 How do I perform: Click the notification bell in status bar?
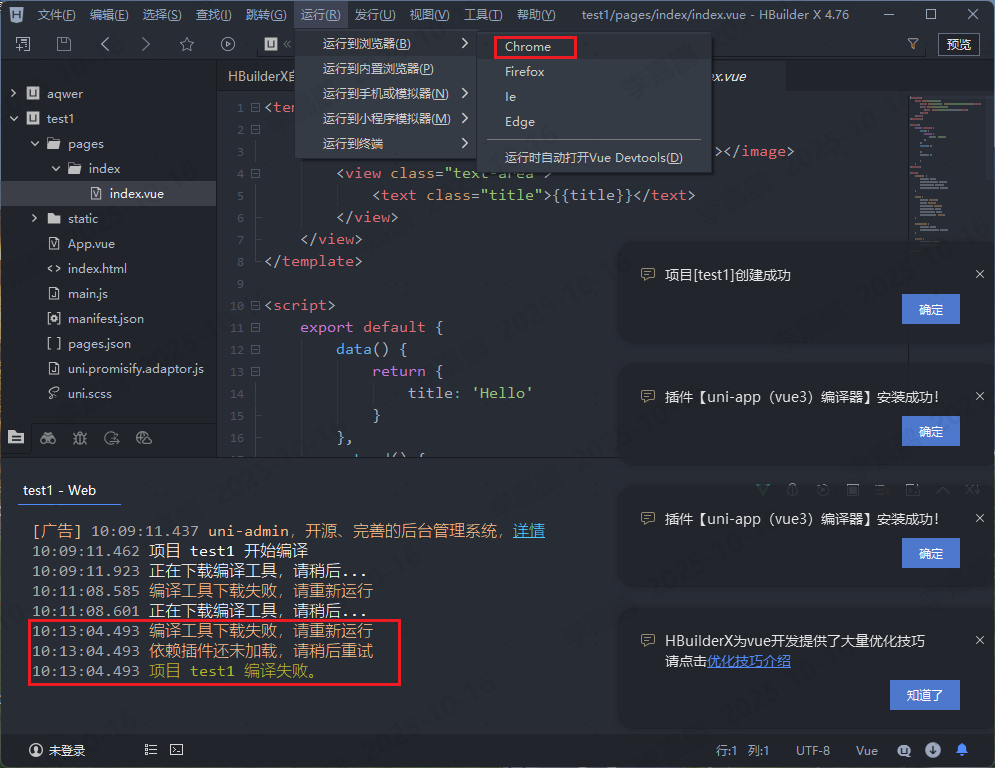[x=962, y=750]
